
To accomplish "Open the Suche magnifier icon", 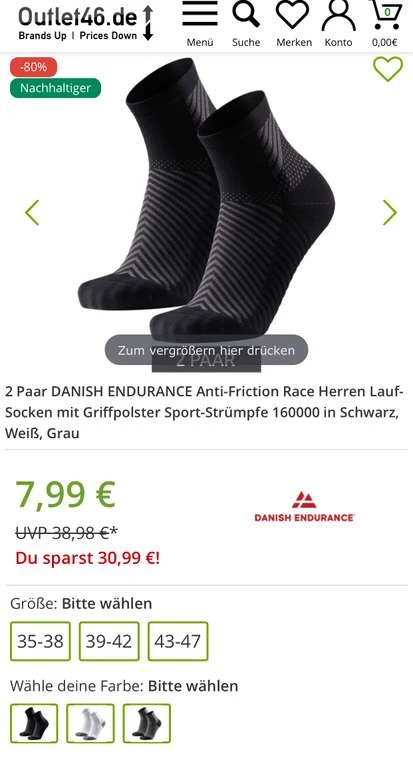I will click(x=246, y=15).
